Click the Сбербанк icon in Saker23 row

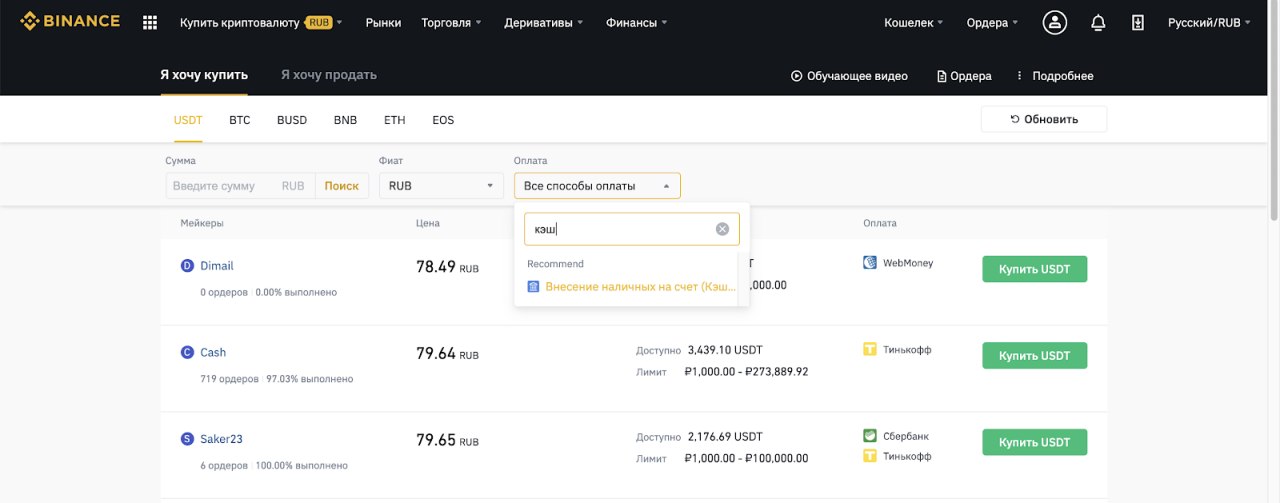point(870,436)
